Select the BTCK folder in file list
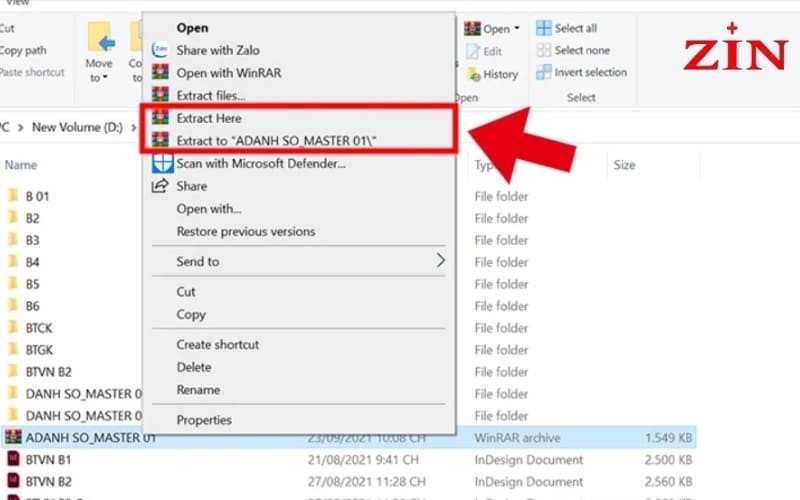The height and width of the screenshot is (500, 800). pyautogui.click(x=38, y=328)
